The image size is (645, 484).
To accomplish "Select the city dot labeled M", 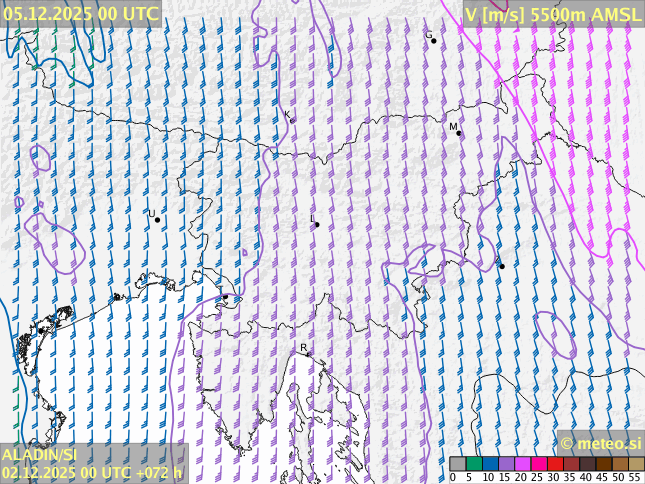I will (x=459, y=132).
